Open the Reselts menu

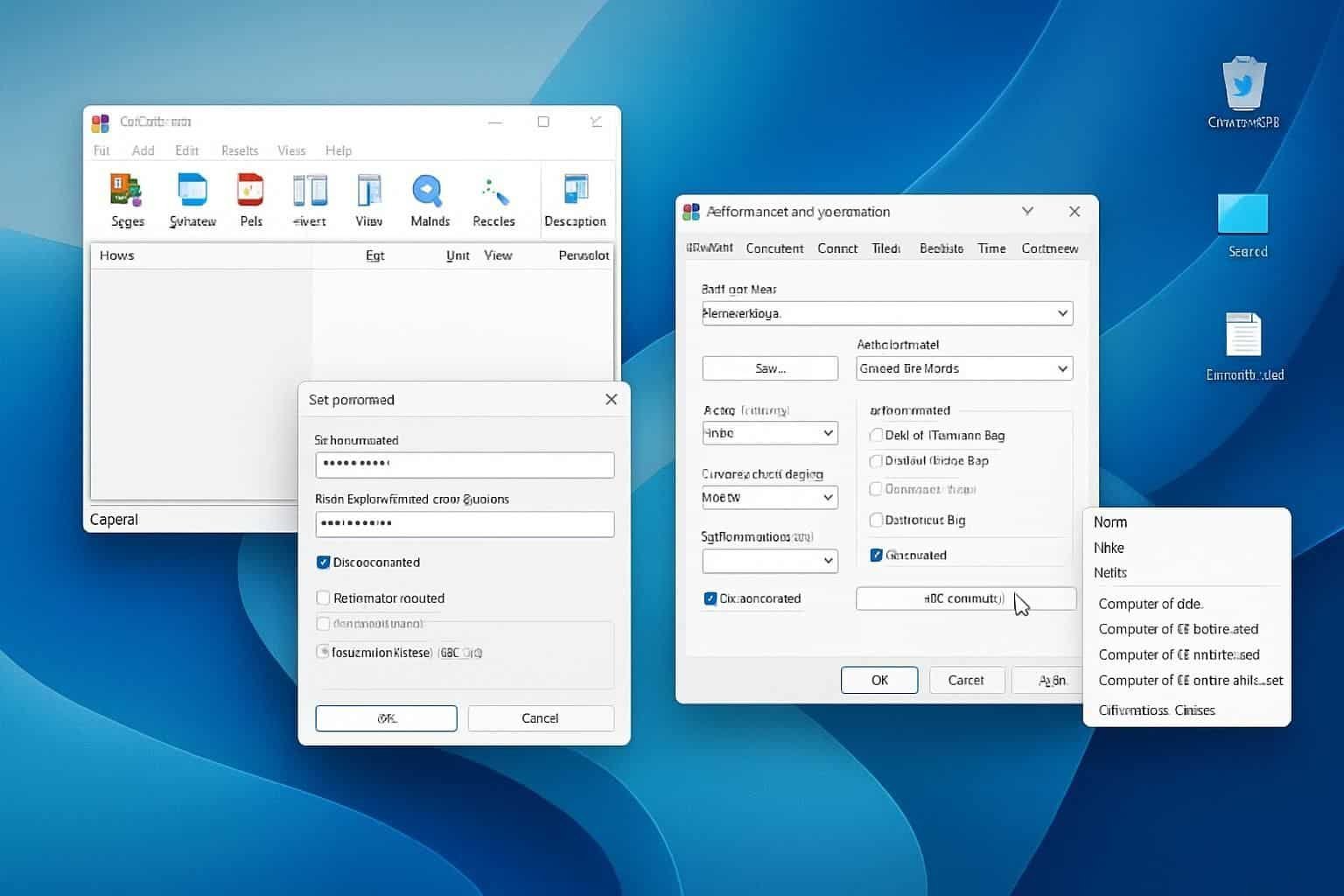tap(240, 150)
